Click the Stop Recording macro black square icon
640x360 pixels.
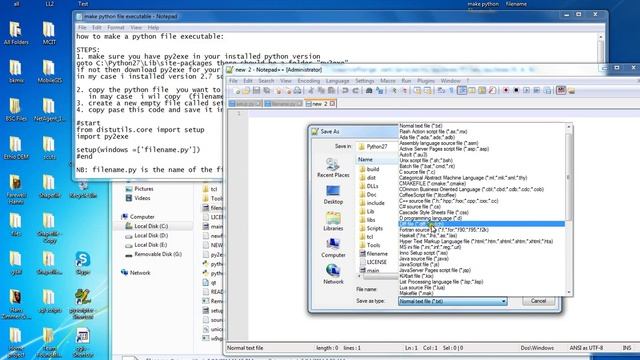[x=516, y=91]
